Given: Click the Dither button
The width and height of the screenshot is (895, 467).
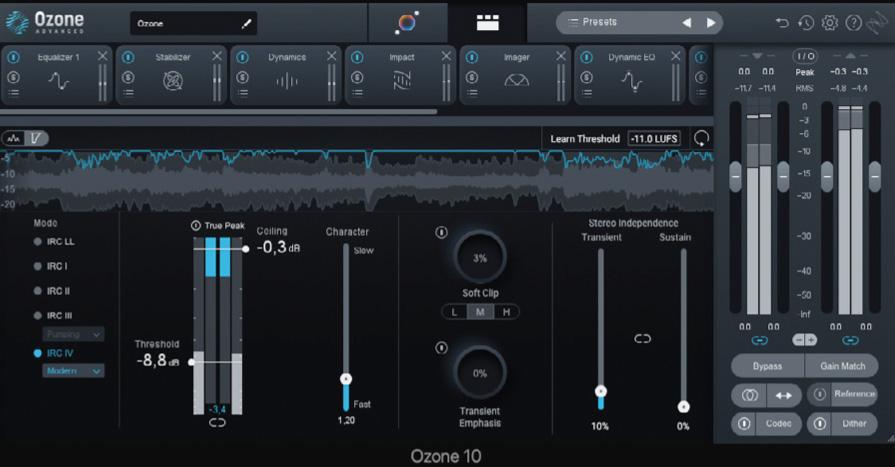Looking at the screenshot, I should coord(842,424).
